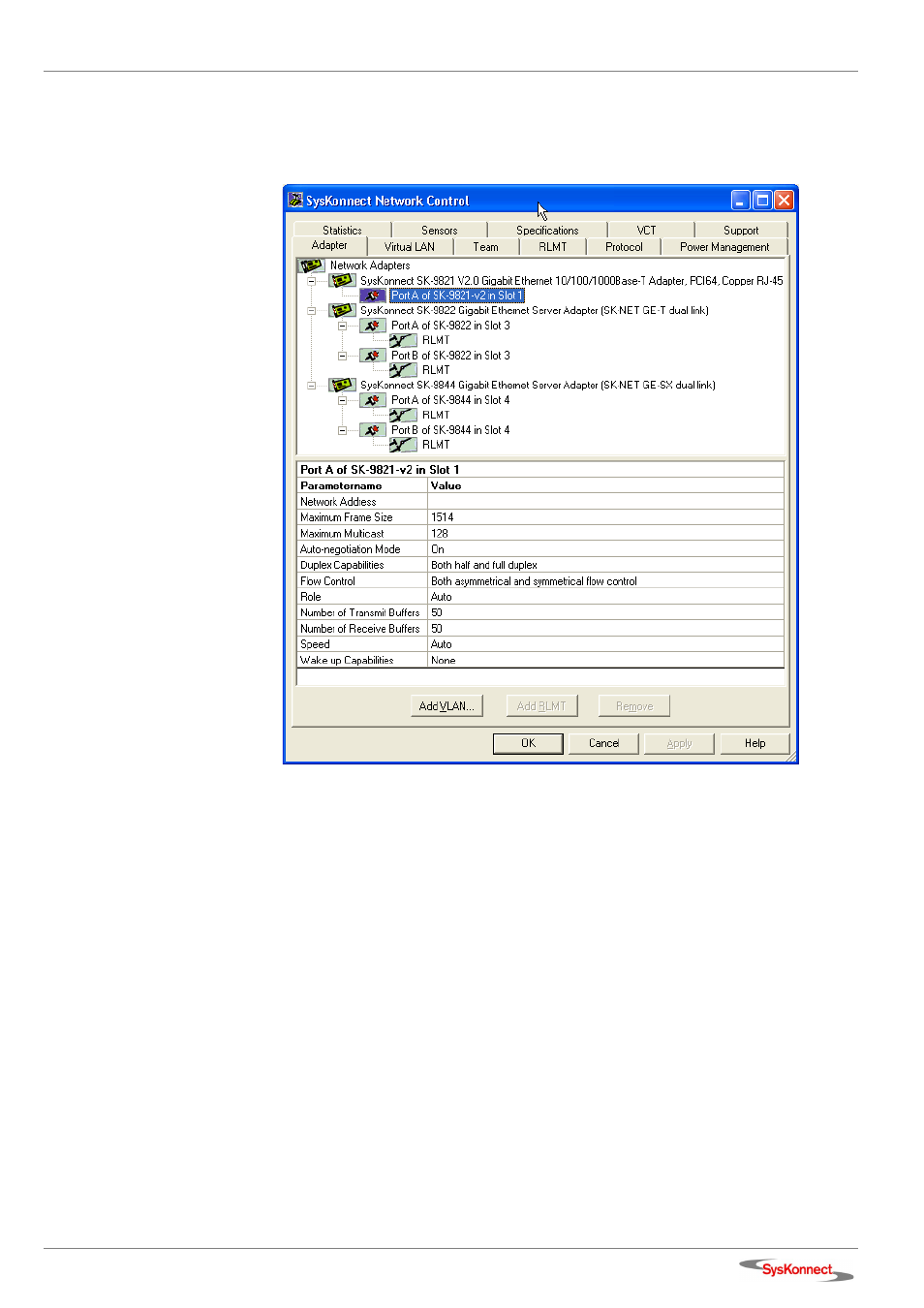The image size is (924, 1308).
Task: Switch to the VCT tab
Action: pyautogui.click(x=646, y=231)
